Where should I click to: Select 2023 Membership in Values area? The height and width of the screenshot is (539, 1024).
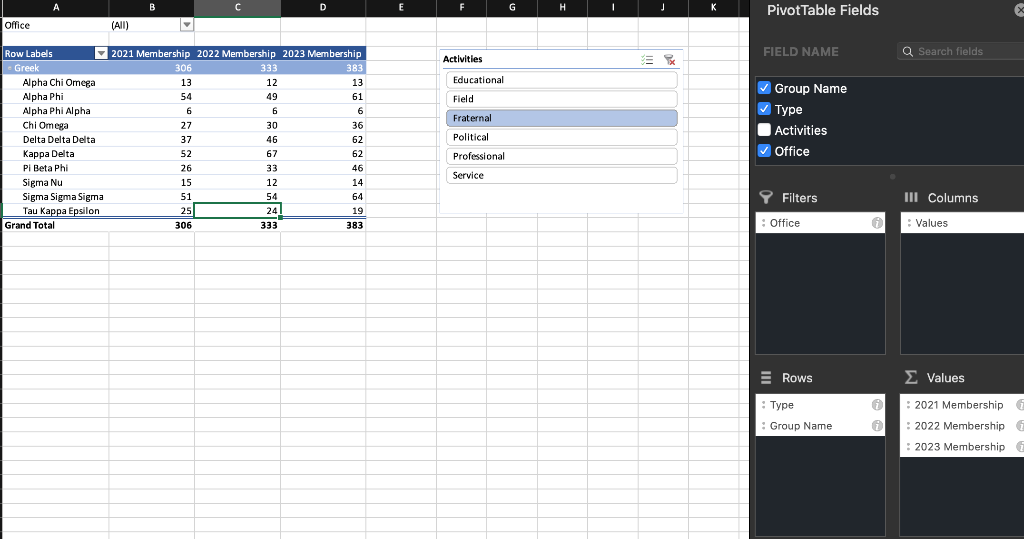pos(962,447)
